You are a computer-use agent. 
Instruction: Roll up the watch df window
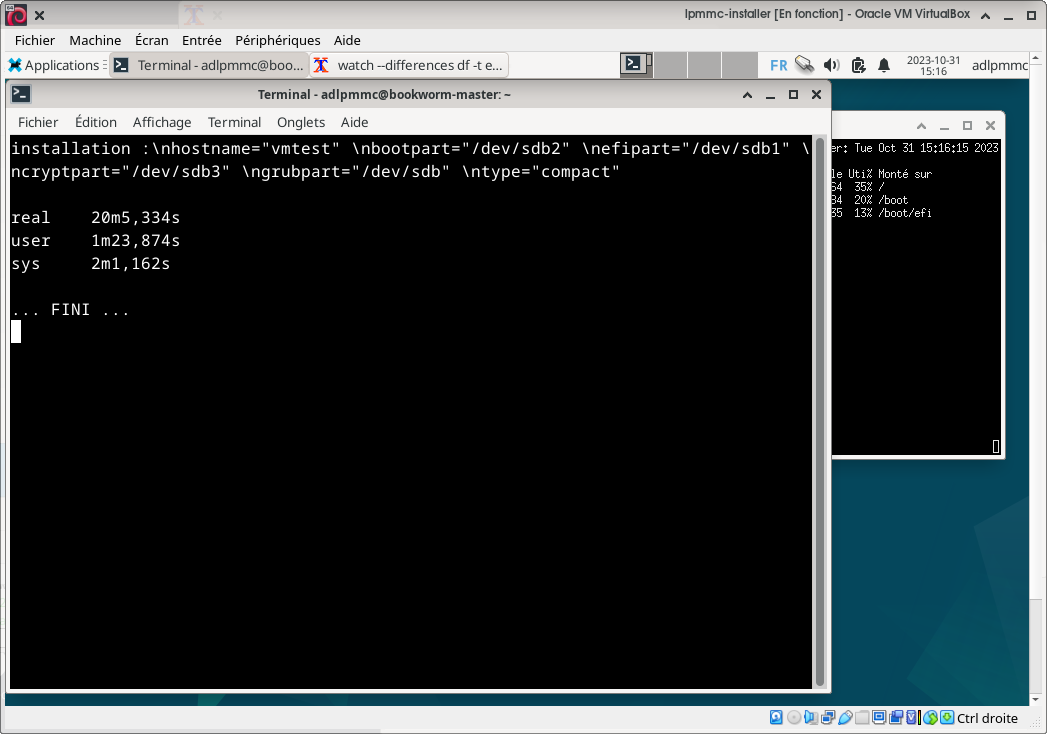921,126
